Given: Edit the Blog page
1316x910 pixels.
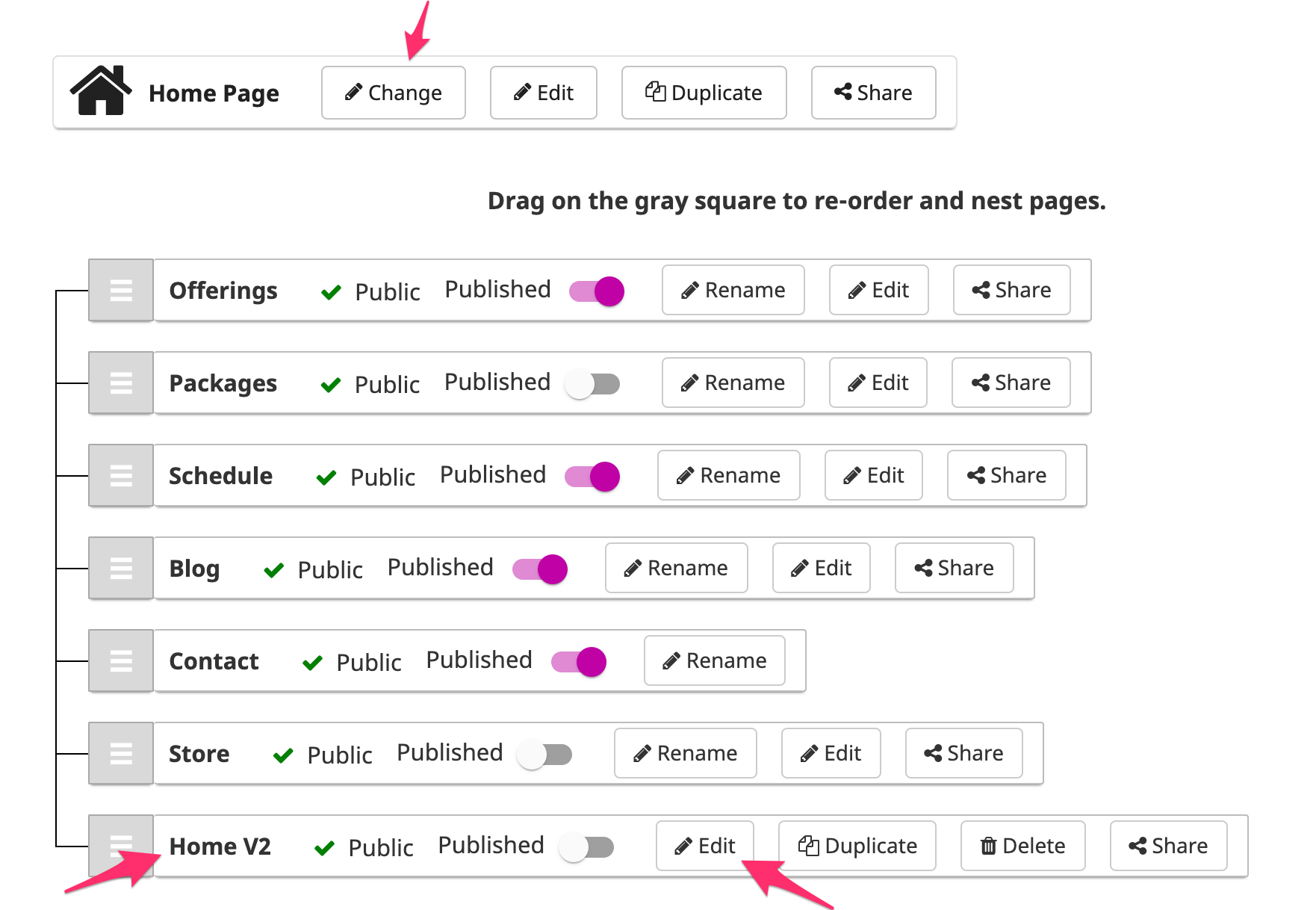Looking at the screenshot, I should click(x=822, y=568).
